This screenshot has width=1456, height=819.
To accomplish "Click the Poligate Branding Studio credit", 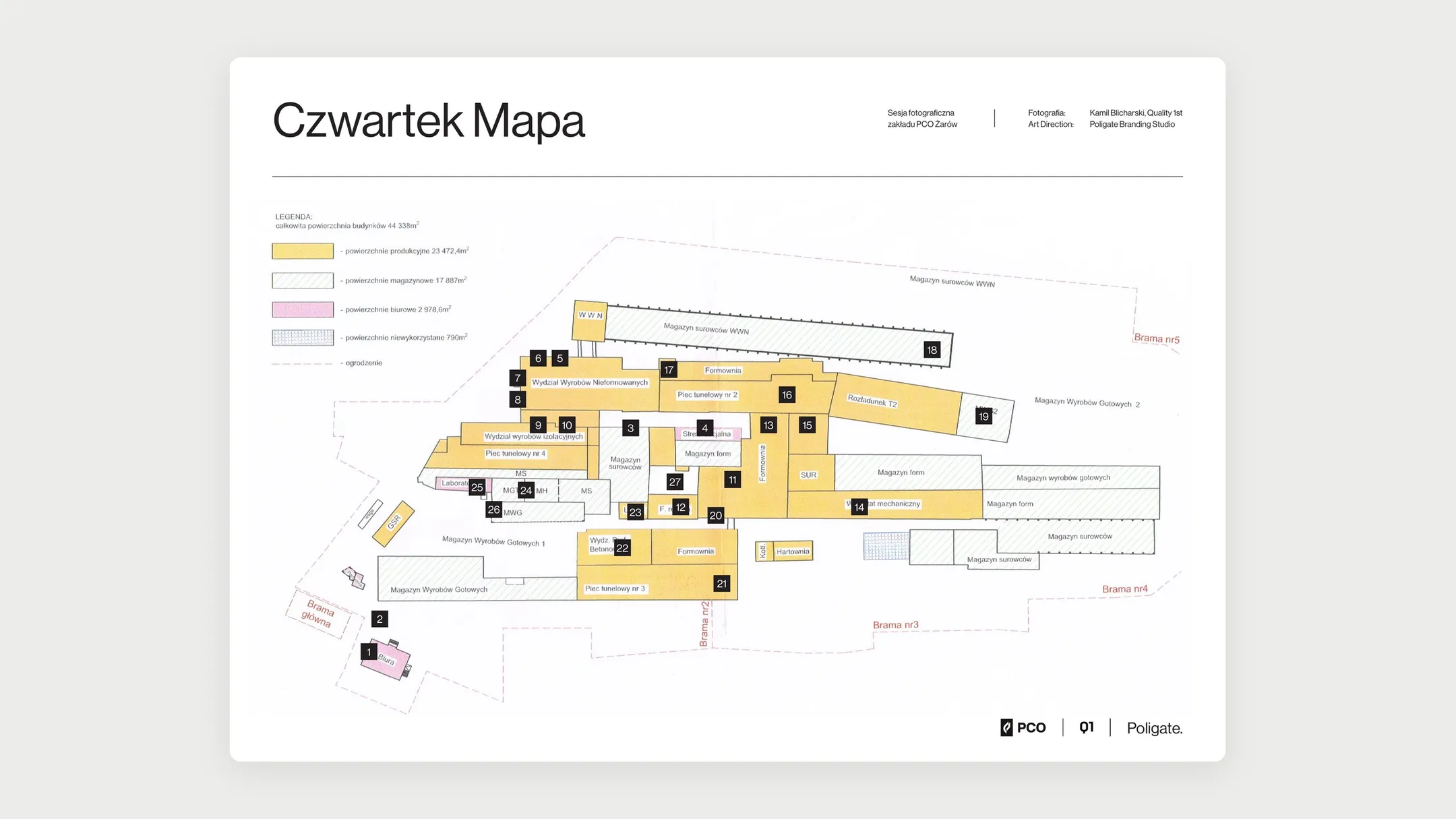I will (1132, 125).
